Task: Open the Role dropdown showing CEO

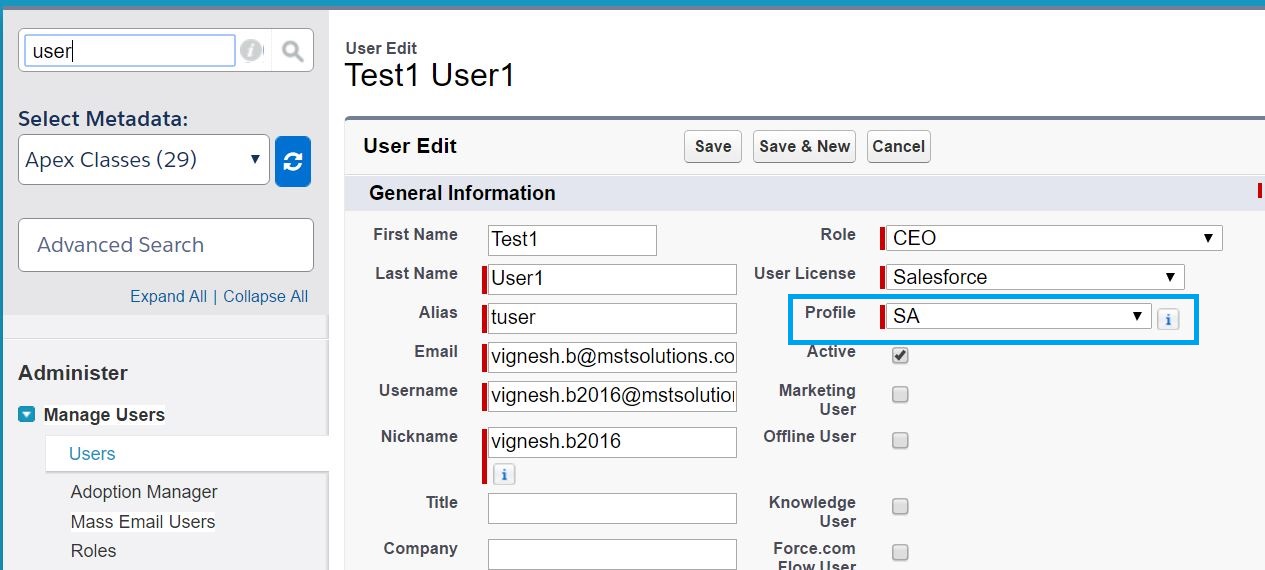Action: (x=1054, y=238)
